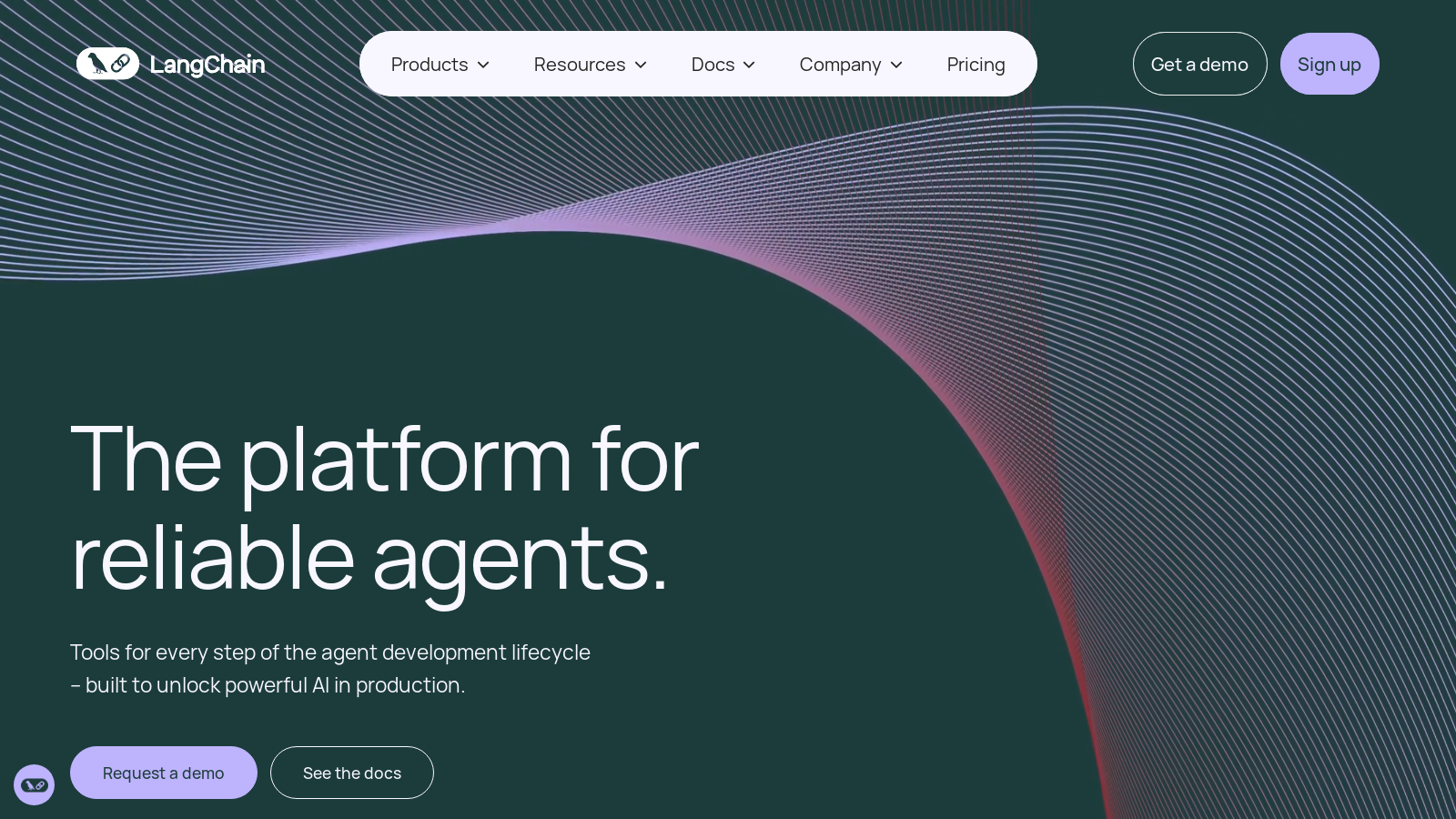Open the Products menu
This screenshot has width=1456, height=819.
click(430, 65)
